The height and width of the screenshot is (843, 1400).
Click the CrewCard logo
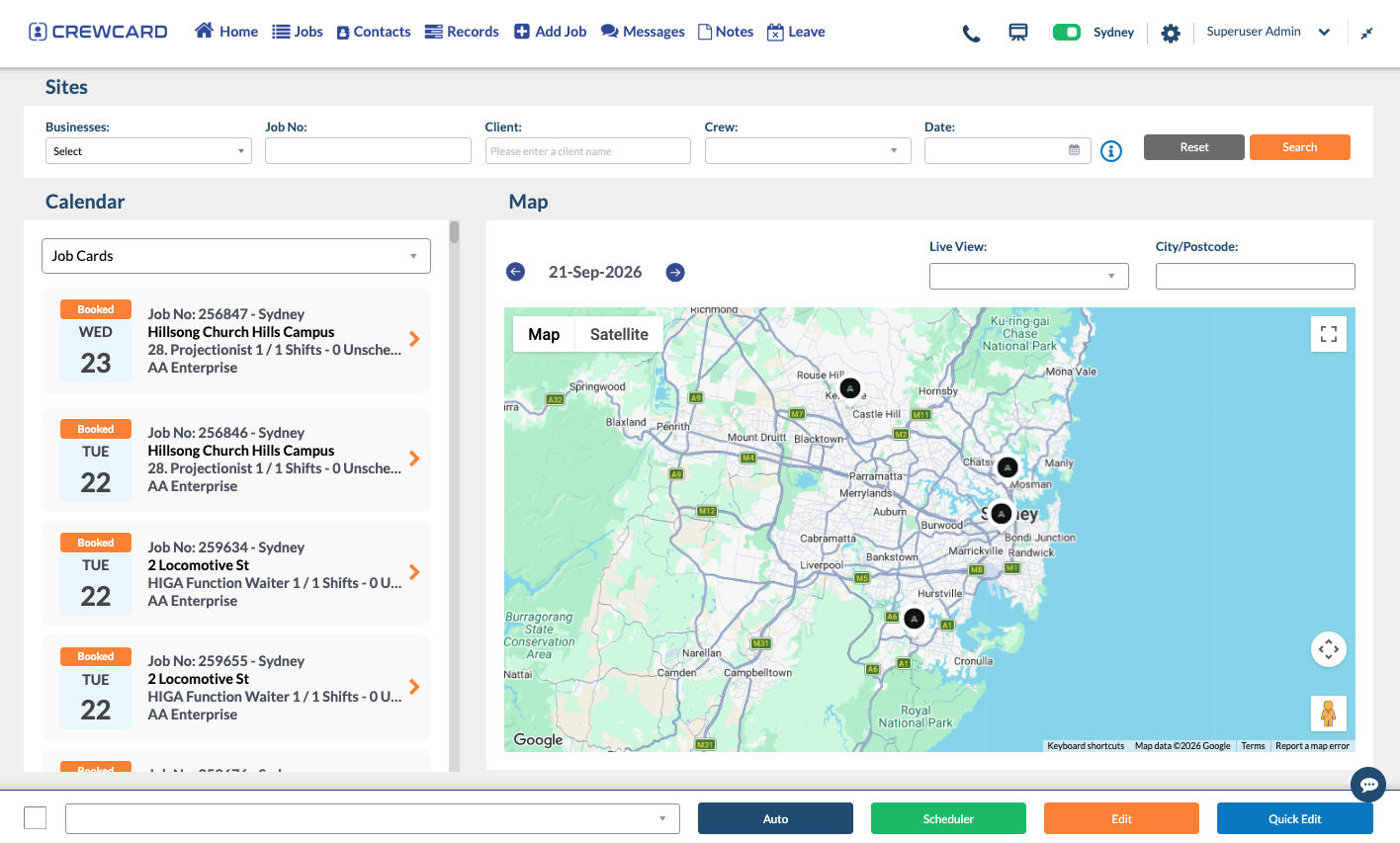coord(98,32)
